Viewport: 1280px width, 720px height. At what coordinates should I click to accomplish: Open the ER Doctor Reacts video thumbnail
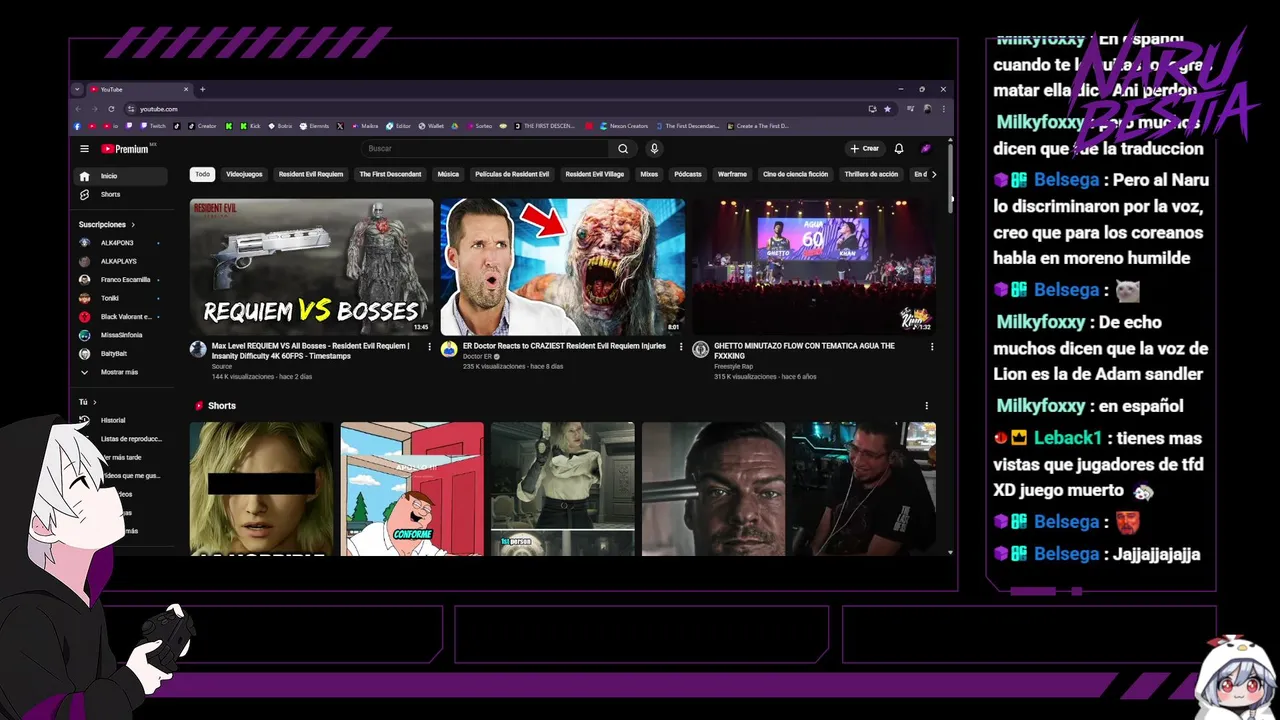click(563, 267)
